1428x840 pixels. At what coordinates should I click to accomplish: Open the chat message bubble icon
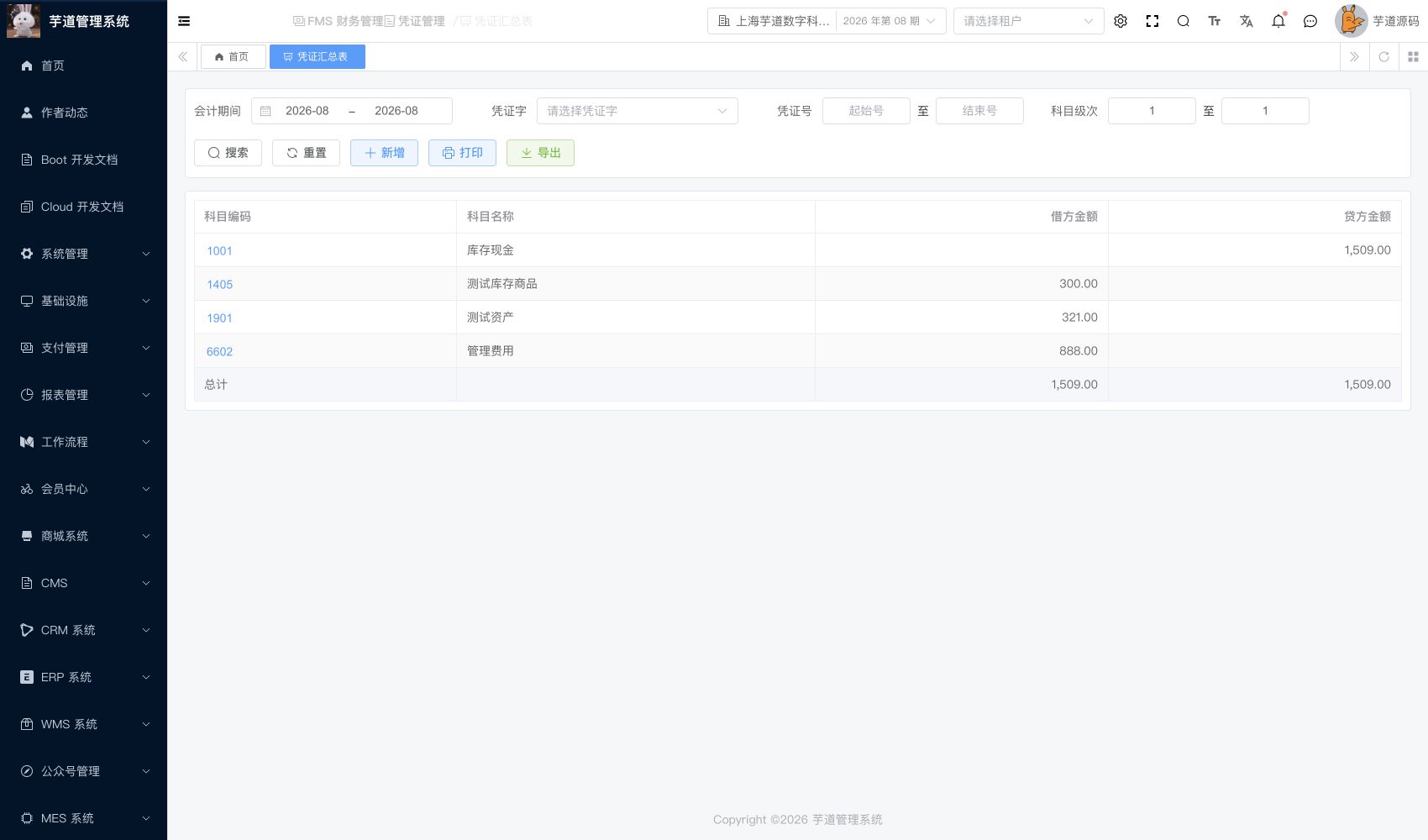1310,21
